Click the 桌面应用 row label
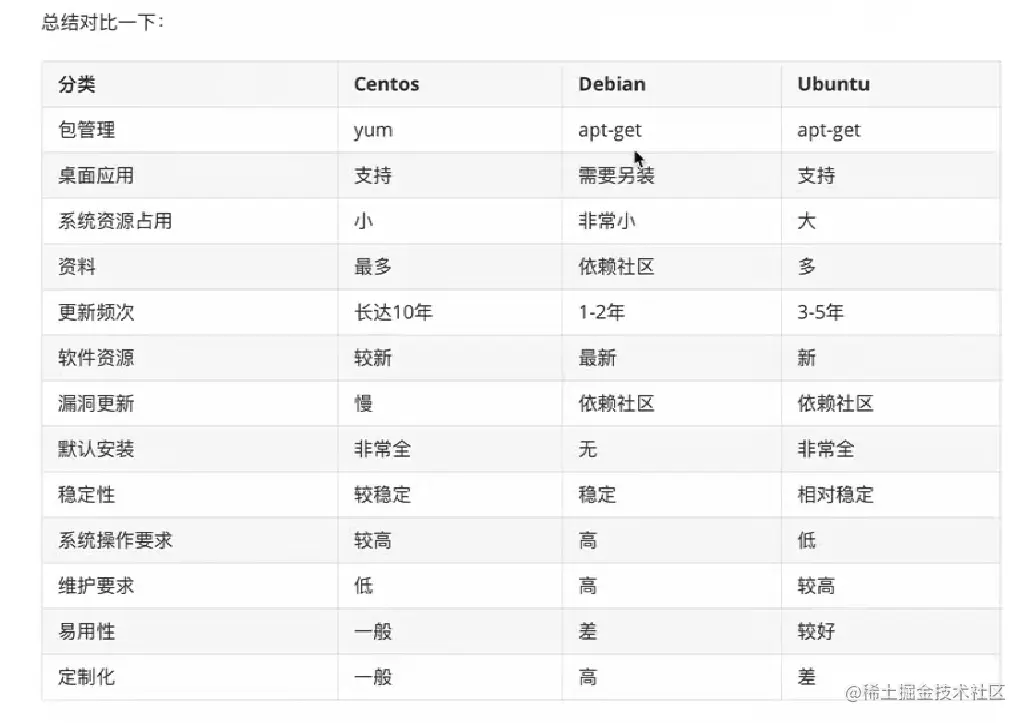 click(96, 176)
